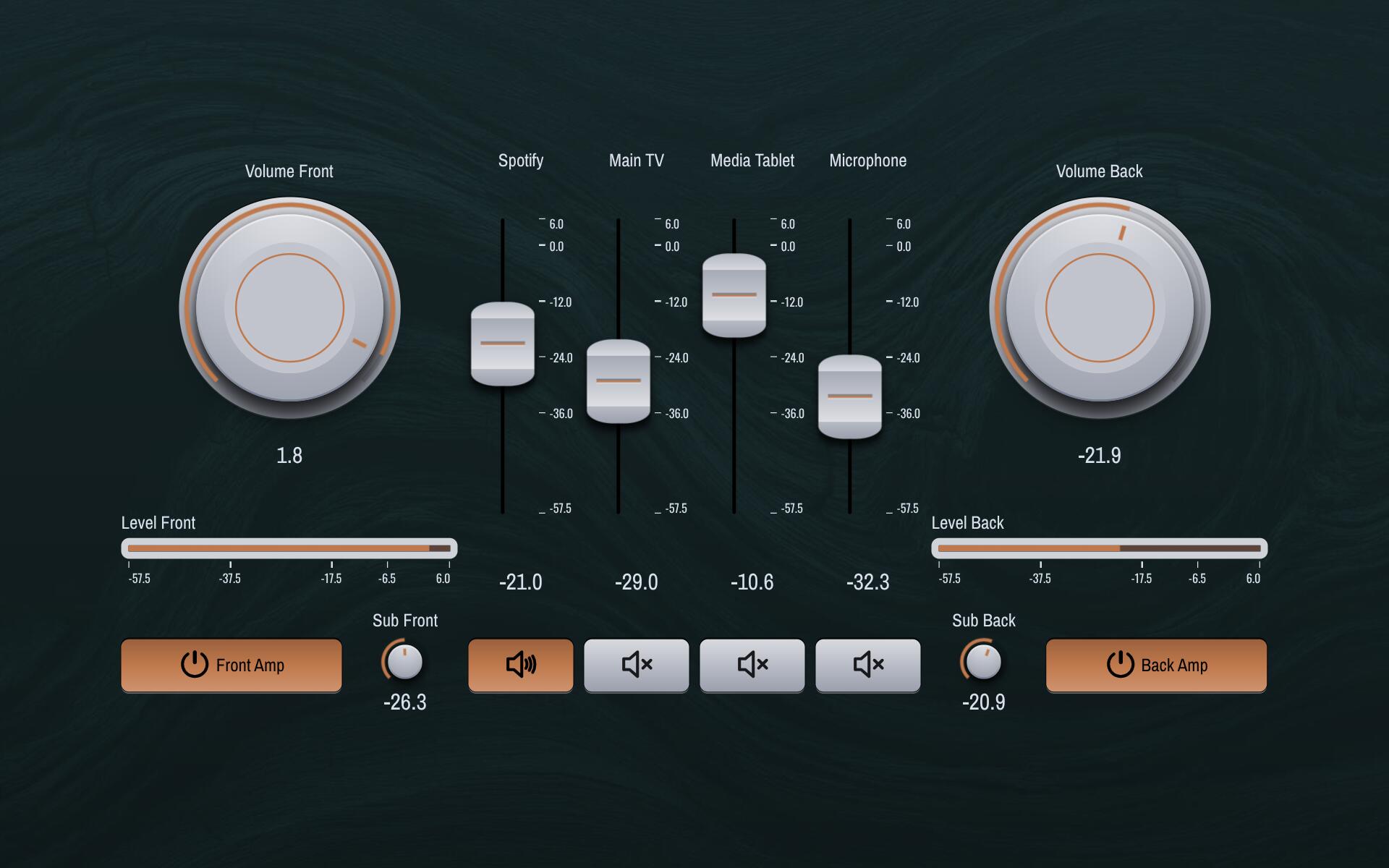Mute the Spotify channel speaker button
1389x868 pixels.
tap(520, 665)
